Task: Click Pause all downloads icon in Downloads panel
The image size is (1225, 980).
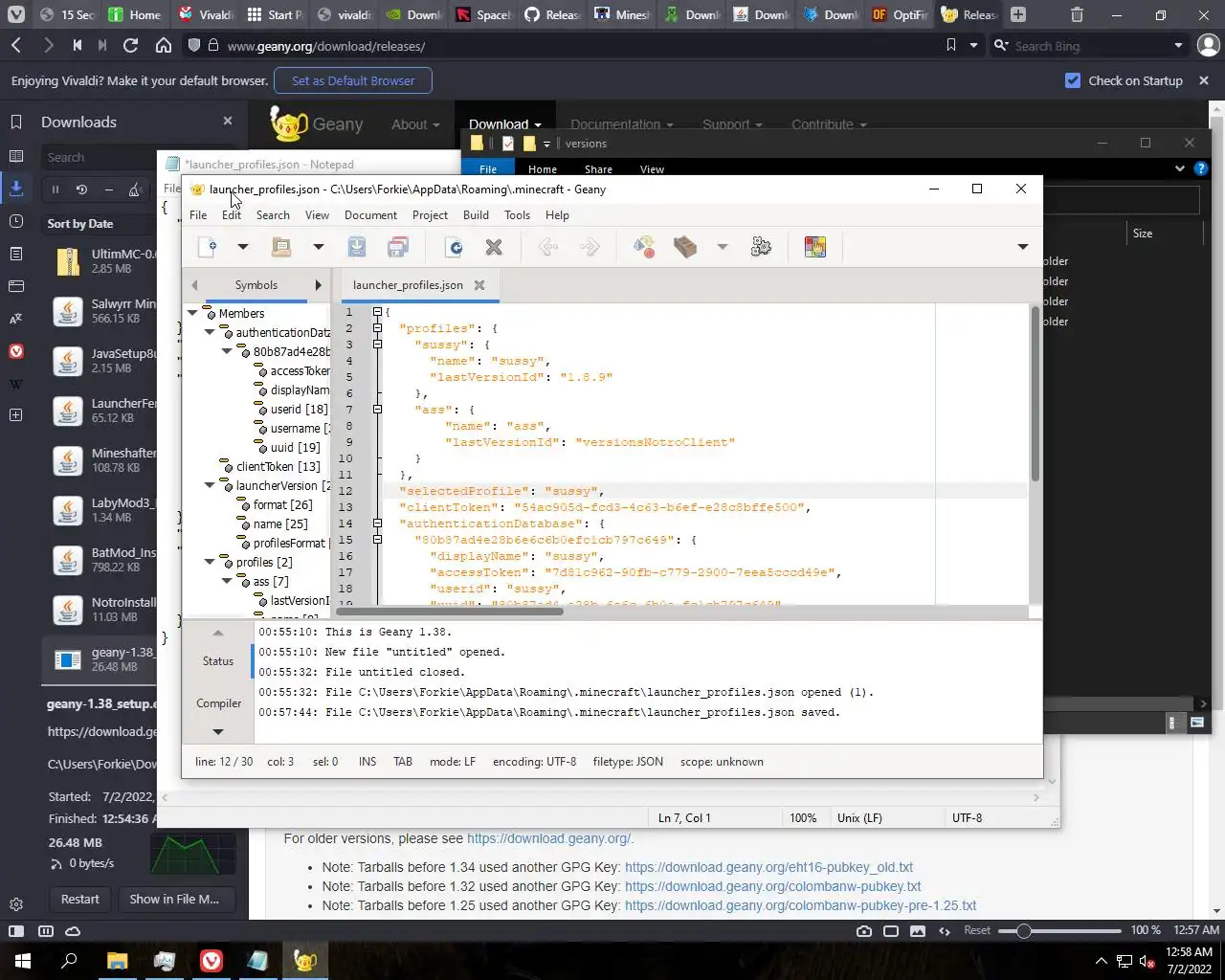Action: click(56, 189)
